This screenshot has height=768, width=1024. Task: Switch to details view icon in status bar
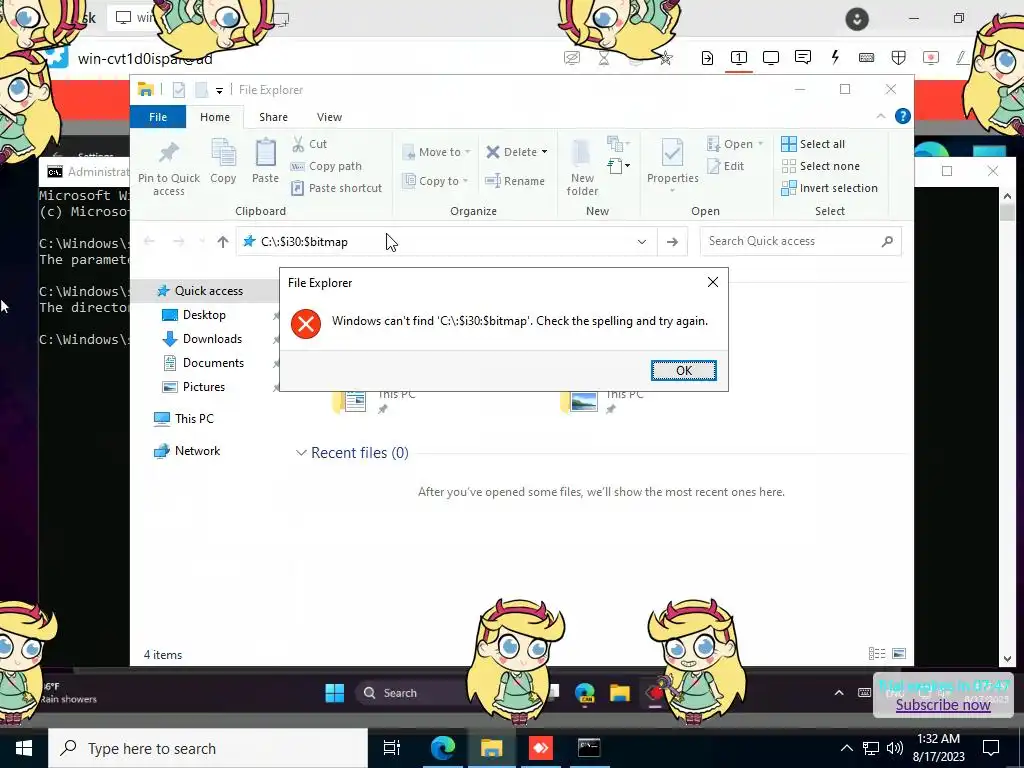pyautogui.click(x=876, y=654)
